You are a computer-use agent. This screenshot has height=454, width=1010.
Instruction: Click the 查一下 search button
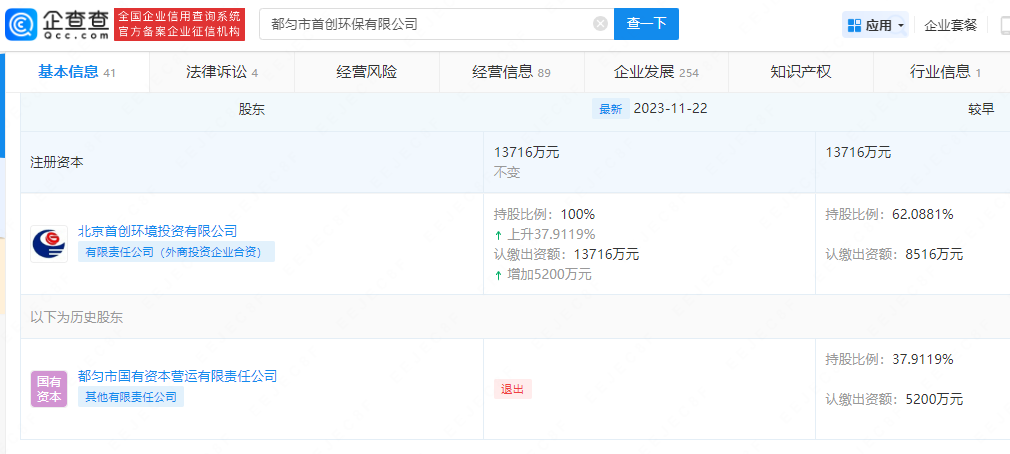pos(646,24)
